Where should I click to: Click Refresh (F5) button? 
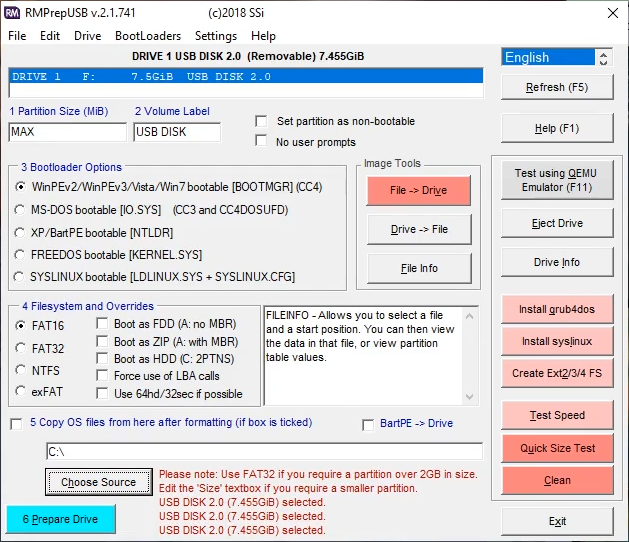point(557,87)
